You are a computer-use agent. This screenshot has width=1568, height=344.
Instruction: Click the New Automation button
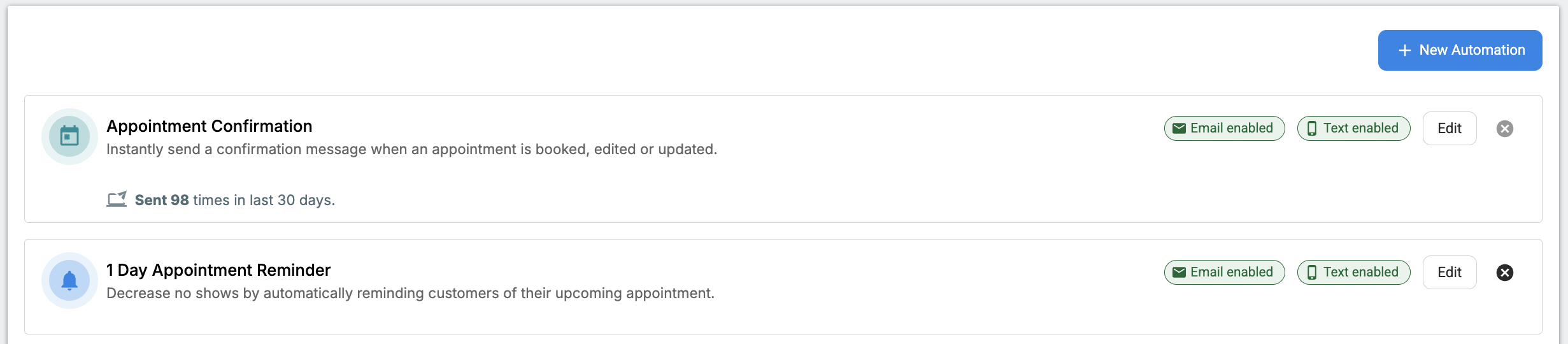[1460, 50]
